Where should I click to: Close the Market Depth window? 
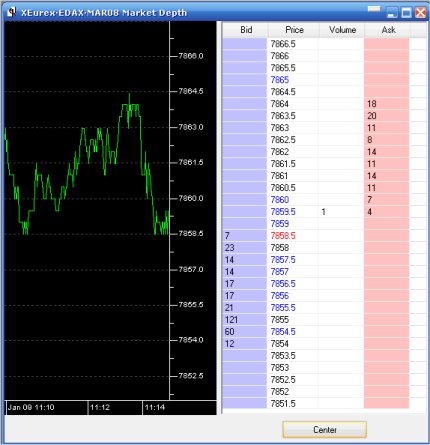point(421,13)
